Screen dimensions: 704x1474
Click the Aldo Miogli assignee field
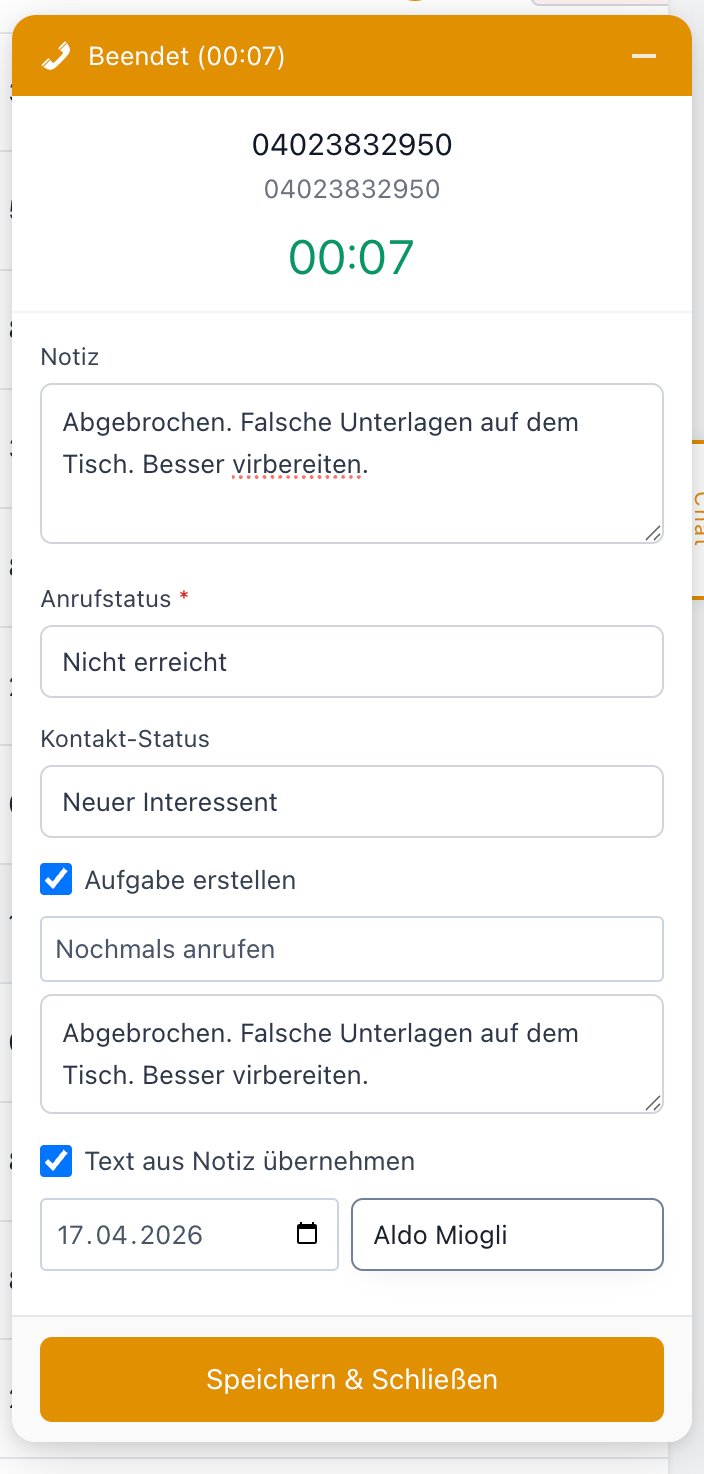pos(507,1234)
